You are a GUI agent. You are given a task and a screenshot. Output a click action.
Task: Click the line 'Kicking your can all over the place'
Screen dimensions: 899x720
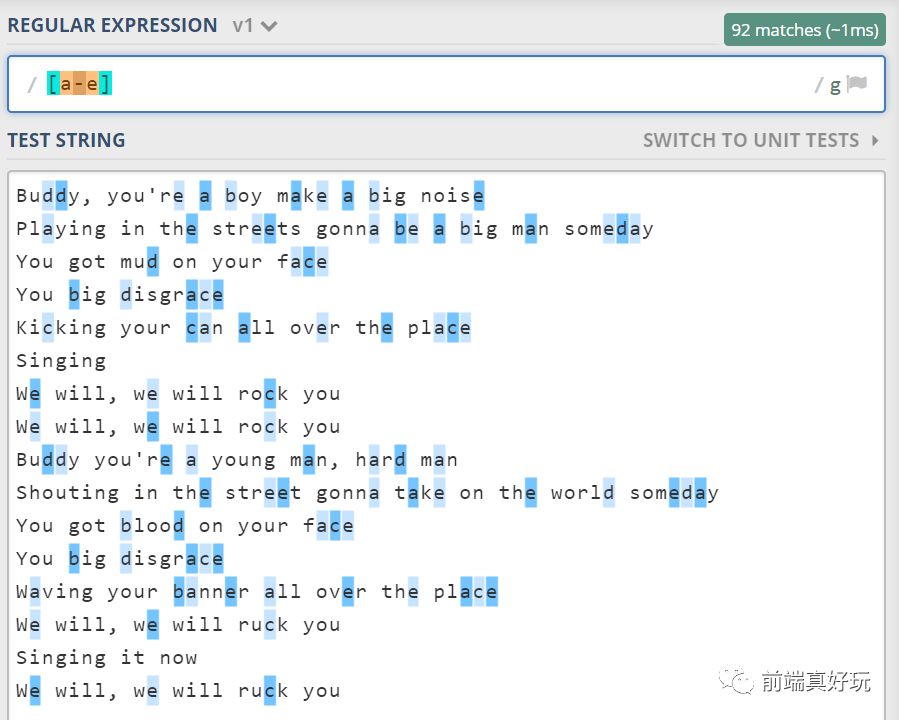tap(244, 328)
